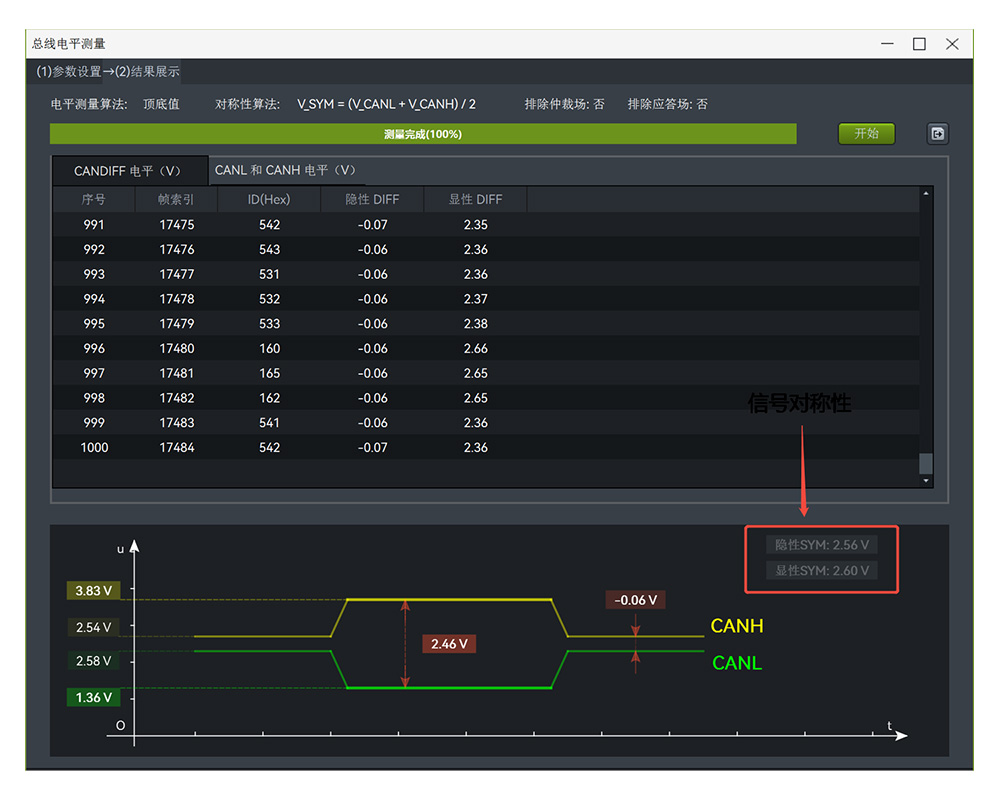Click the green CANL legend label
This screenshot has width=1000, height=800.
click(737, 663)
